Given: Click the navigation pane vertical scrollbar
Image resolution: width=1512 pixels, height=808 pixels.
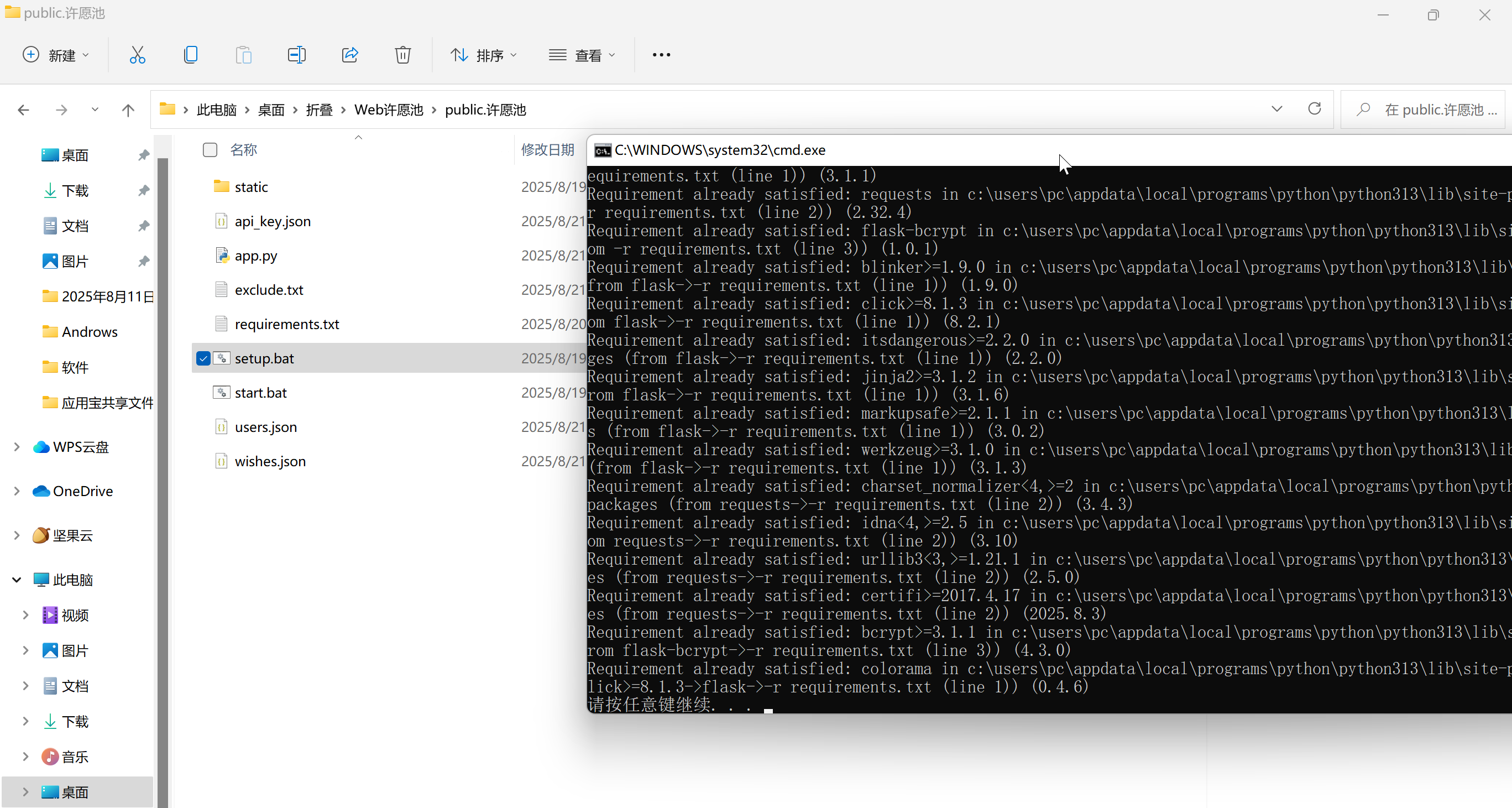Looking at the screenshot, I should coord(163,482).
